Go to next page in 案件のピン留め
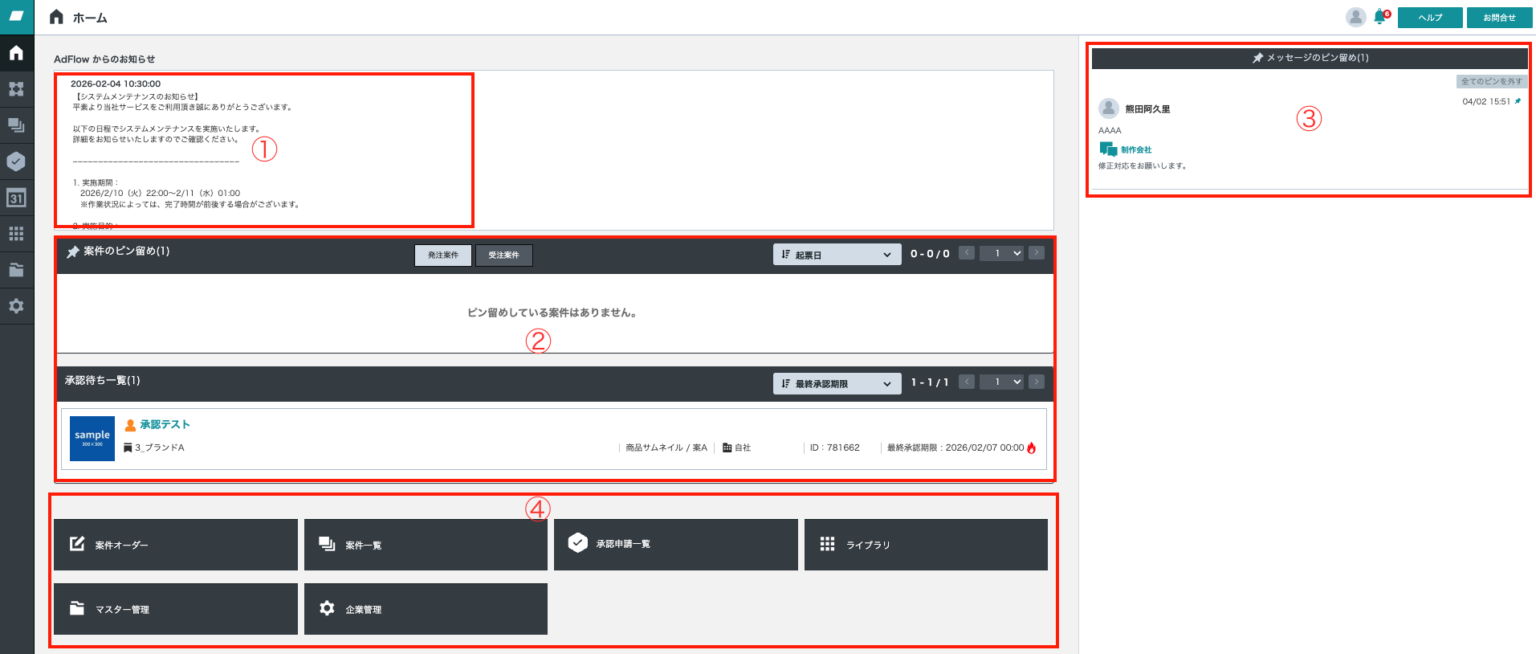1536x654 pixels. pyautogui.click(x=1037, y=254)
